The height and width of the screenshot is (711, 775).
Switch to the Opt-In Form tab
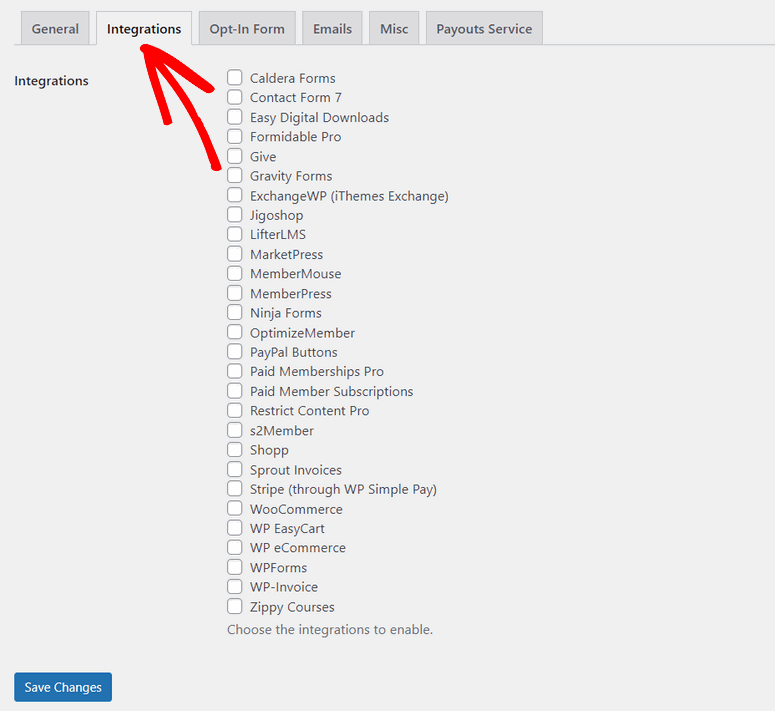point(247,29)
